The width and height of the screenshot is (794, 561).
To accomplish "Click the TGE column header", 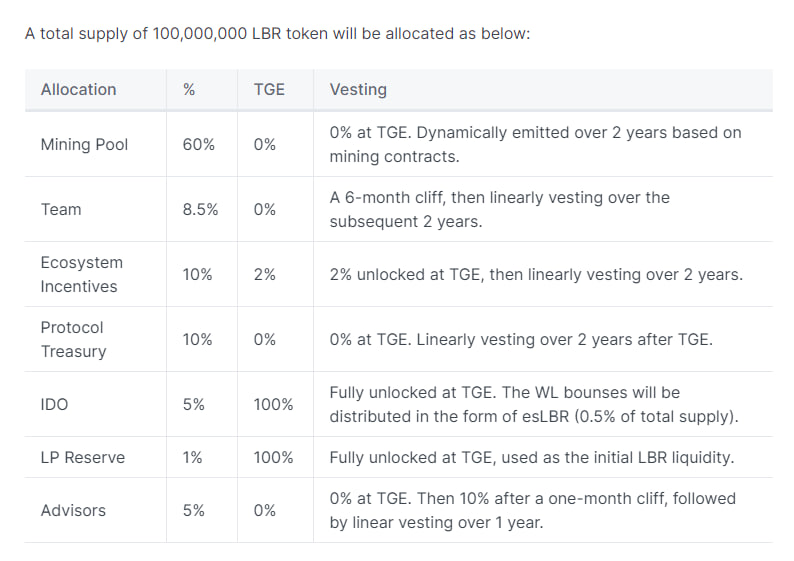I will pos(269,90).
